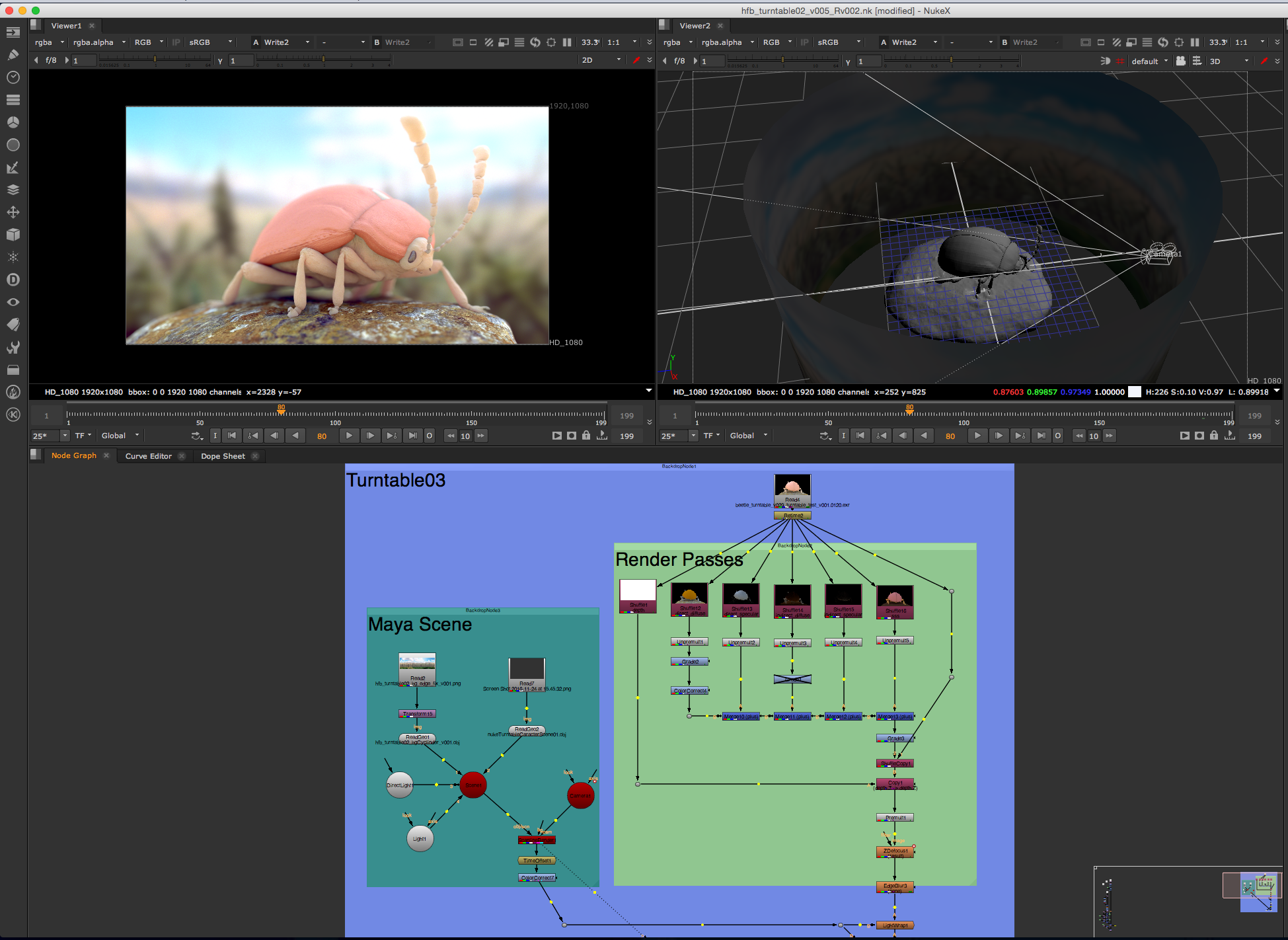Open the Time nodes clock icon
Screen dimensions: 1288x940
point(13,77)
